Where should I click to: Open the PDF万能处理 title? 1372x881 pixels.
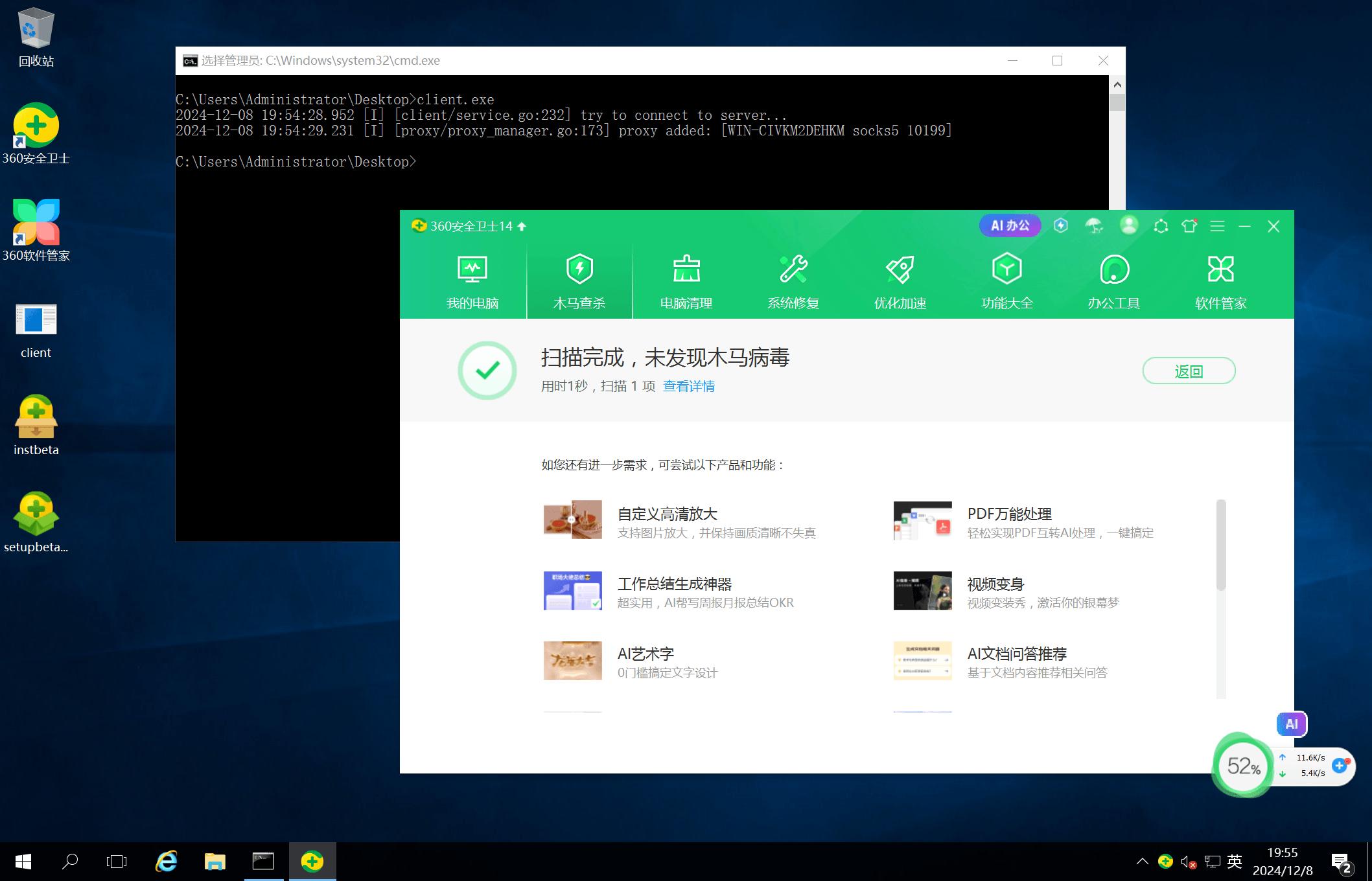(1010, 514)
